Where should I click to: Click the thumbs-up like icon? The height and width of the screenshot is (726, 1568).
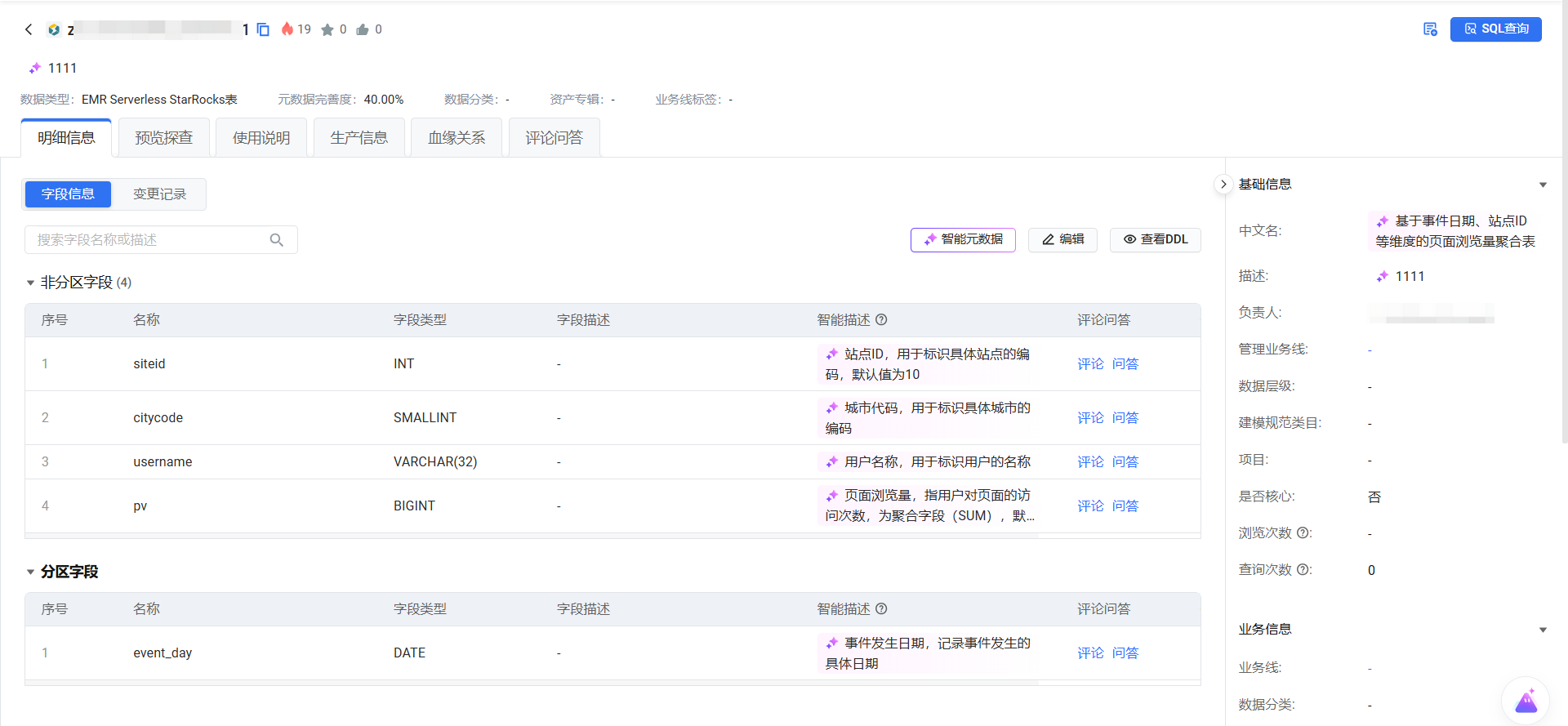(x=363, y=29)
